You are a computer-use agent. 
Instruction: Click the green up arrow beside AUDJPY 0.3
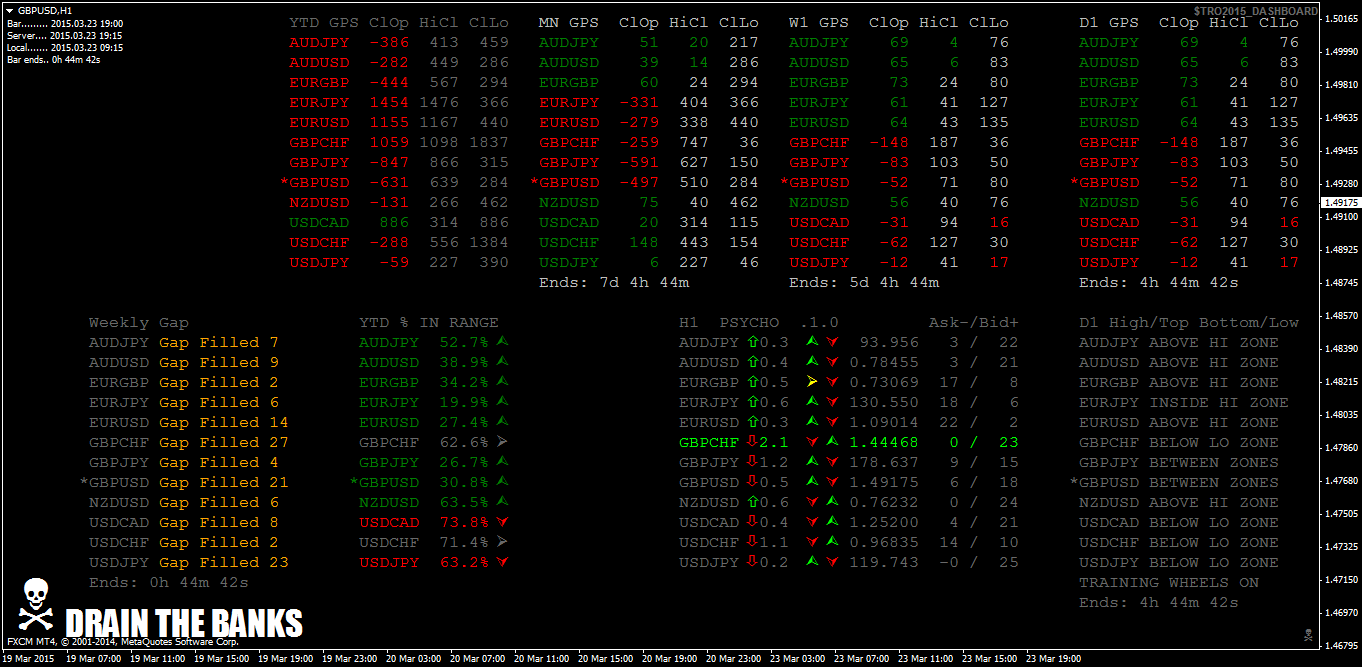752,342
